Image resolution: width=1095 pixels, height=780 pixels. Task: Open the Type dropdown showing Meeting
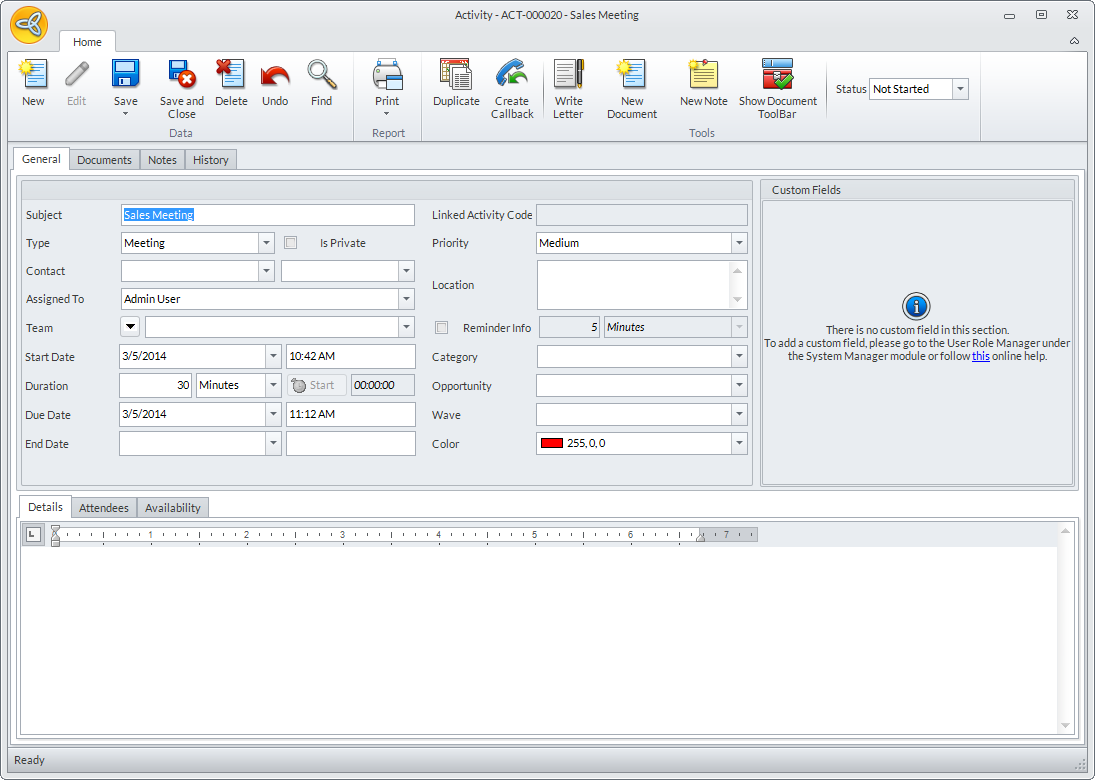tap(266, 243)
